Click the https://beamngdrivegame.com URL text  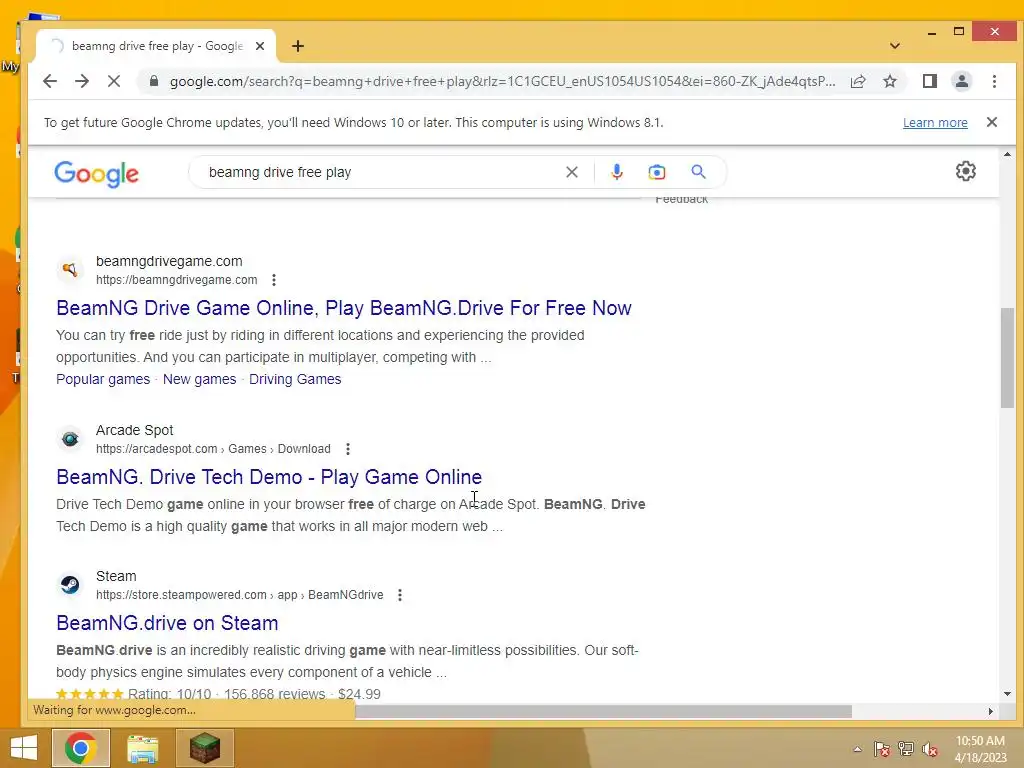176,280
